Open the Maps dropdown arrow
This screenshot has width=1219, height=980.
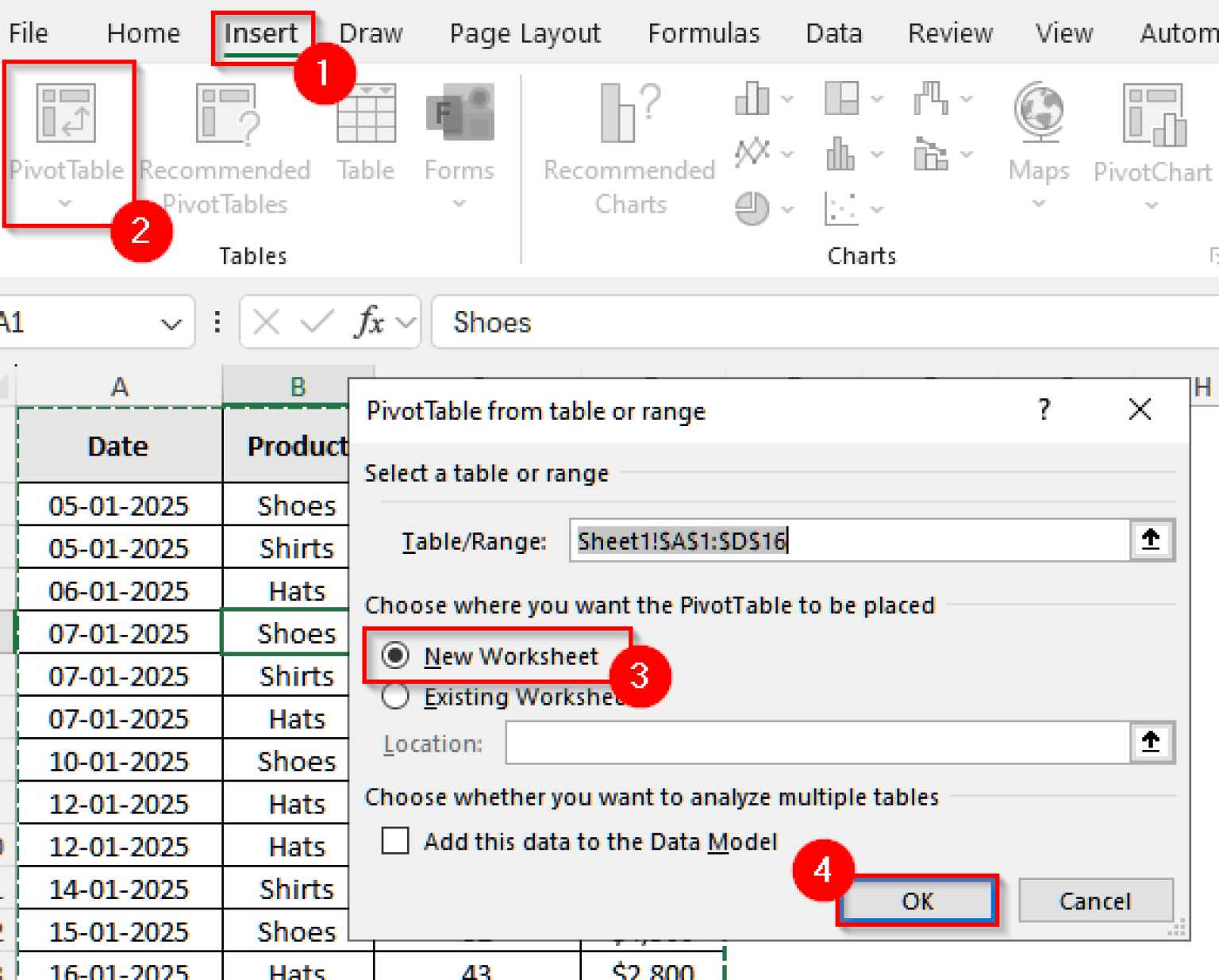pos(1038,205)
